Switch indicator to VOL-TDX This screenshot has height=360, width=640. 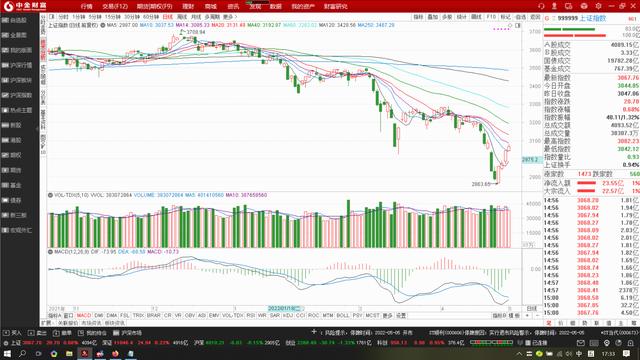pos(233,316)
